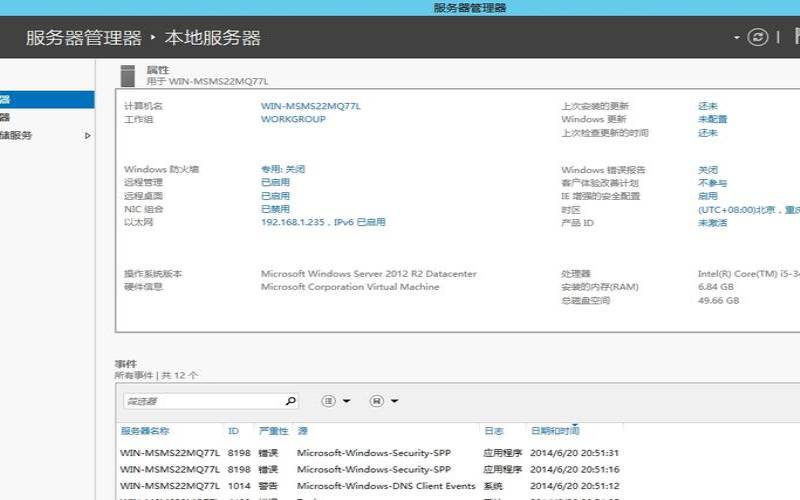This screenshot has height=500, width=800.
Task: Click the event ID 1014 cell
Action: tap(239, 486)
